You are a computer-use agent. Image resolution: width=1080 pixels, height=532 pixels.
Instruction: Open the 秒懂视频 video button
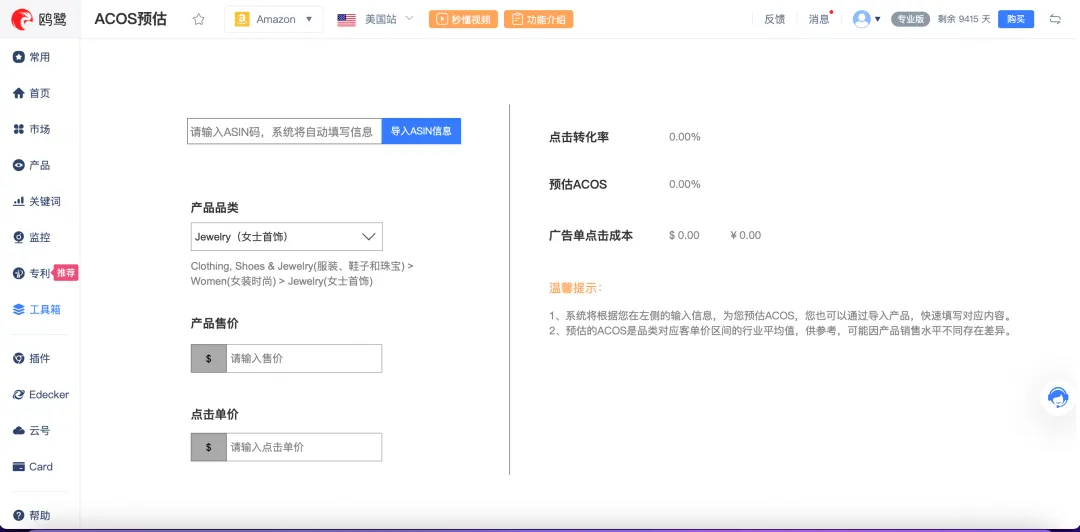[x=463, y=19]
